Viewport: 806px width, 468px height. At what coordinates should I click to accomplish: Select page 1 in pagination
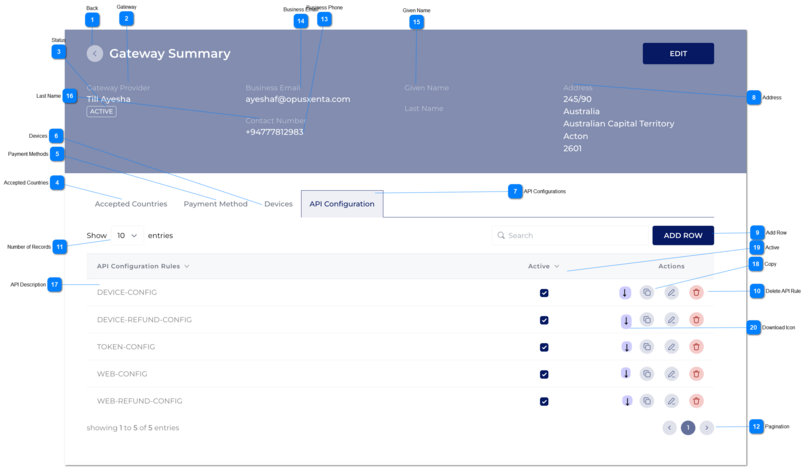pyautogui.click(x=688, y=428)
